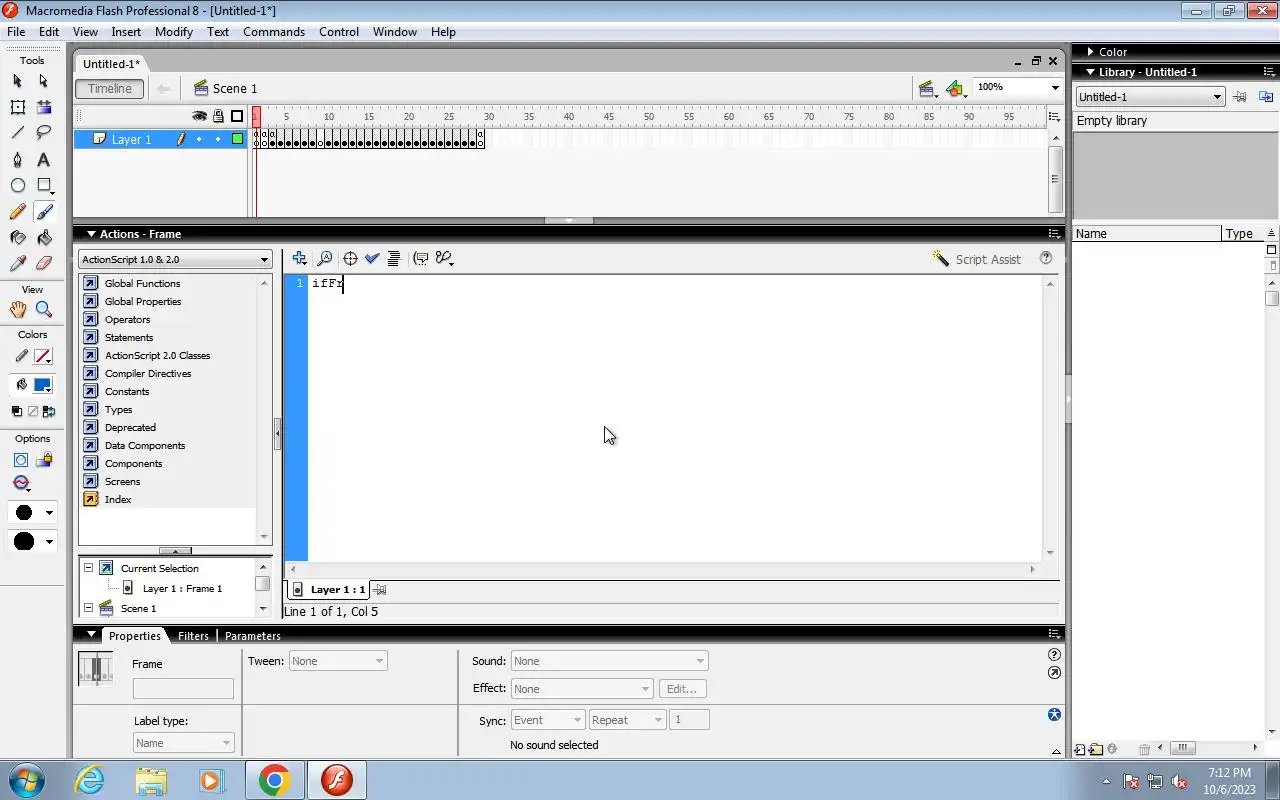The image size is (1280, 800).
Task: Click the Edit Symbols icon
Action: point(956,89)
